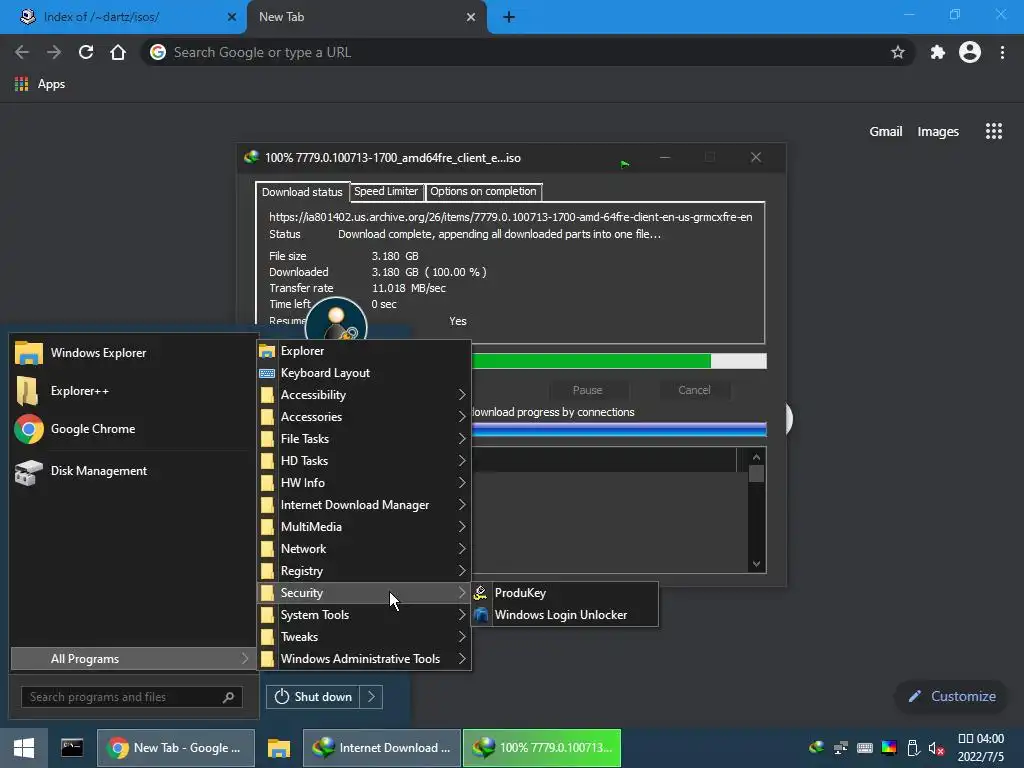Click All Programs in start menu

[x=132, y=659]
